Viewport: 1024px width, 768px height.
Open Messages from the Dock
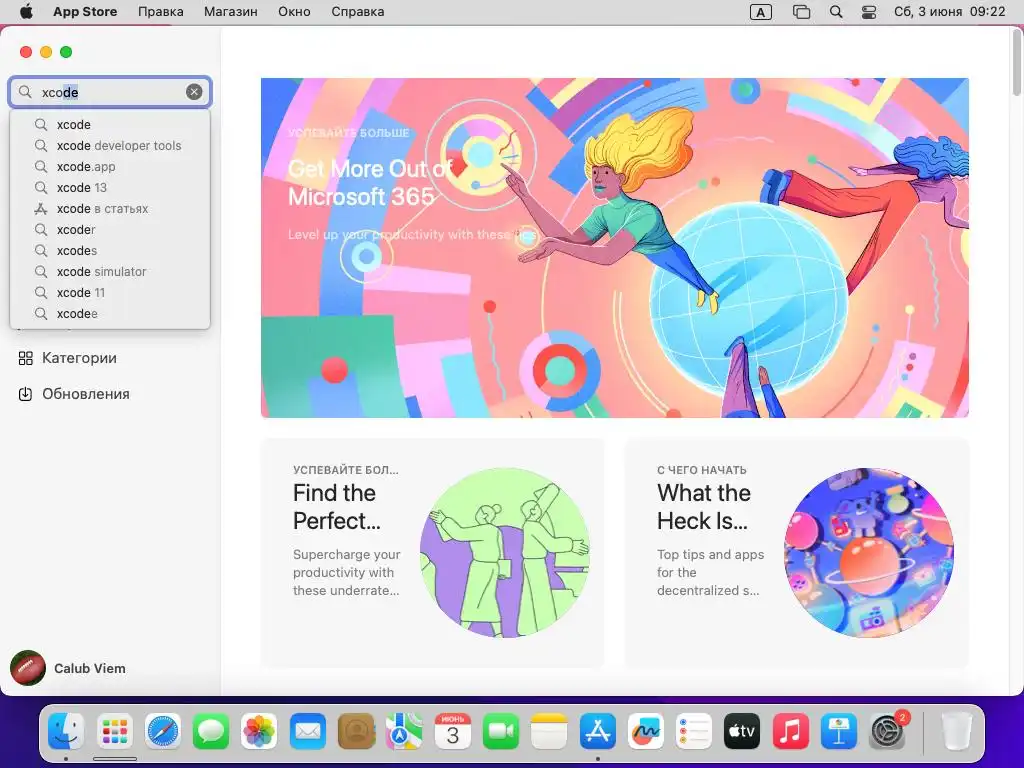(x=211, y=731)
